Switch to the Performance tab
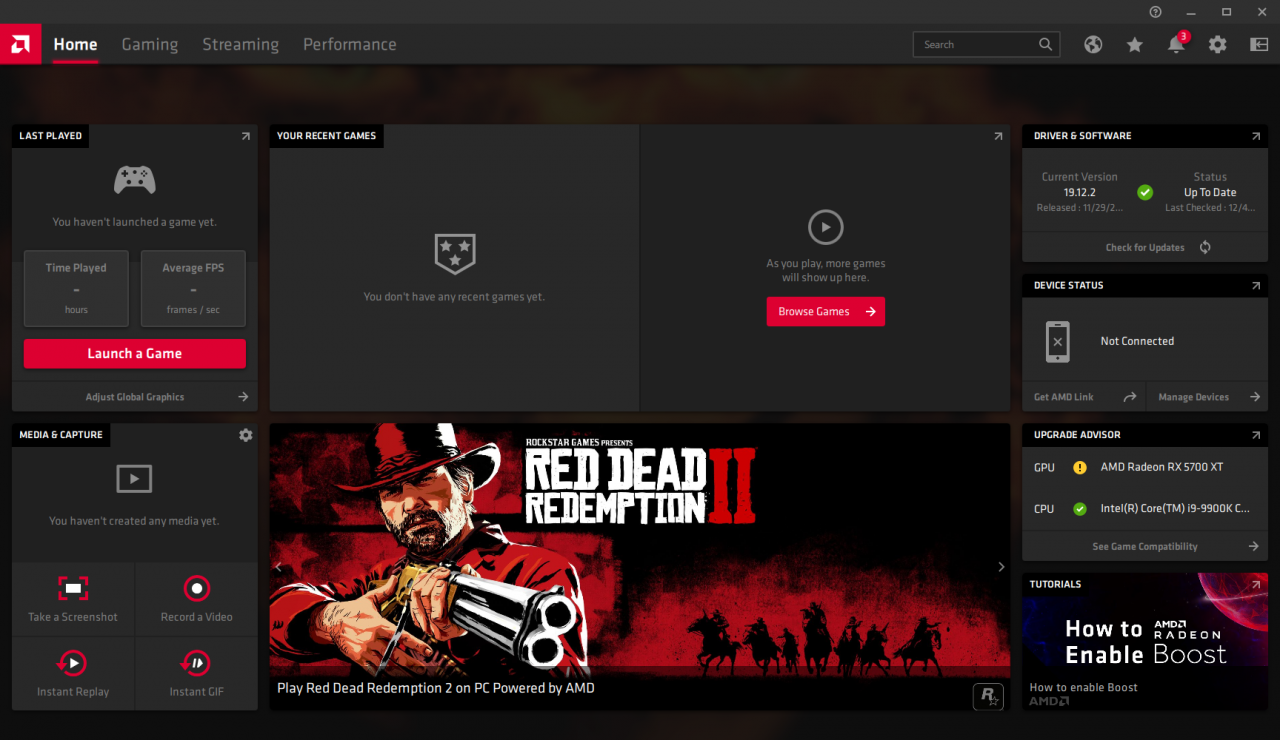 click(350, 44)
